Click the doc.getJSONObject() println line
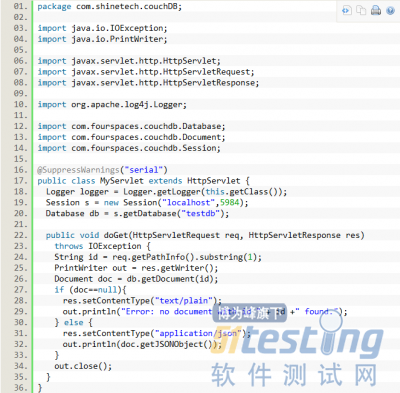 pyautogui.click(x=142, y=344)
